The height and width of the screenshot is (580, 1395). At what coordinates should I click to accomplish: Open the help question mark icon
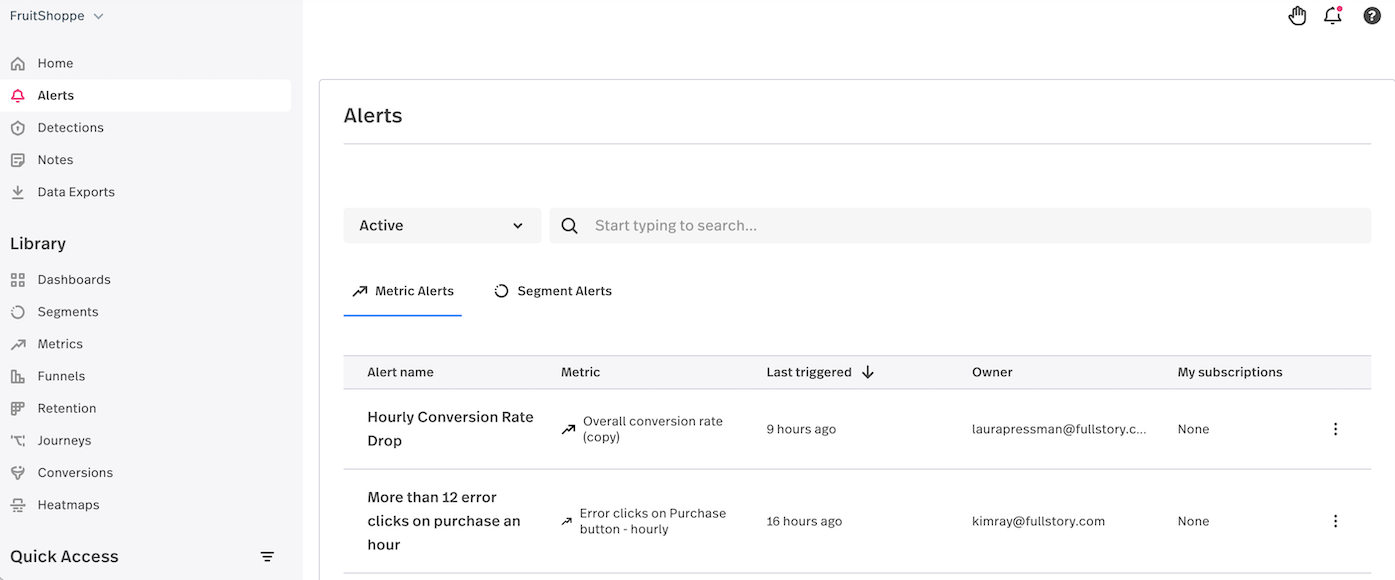click(1372, 16)
